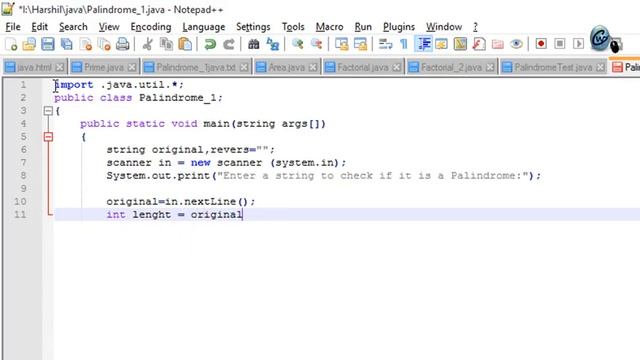Synchronize vertical scrolling icon
The height and width of the screenshot is (360, 640).
(x=341, y=44)
